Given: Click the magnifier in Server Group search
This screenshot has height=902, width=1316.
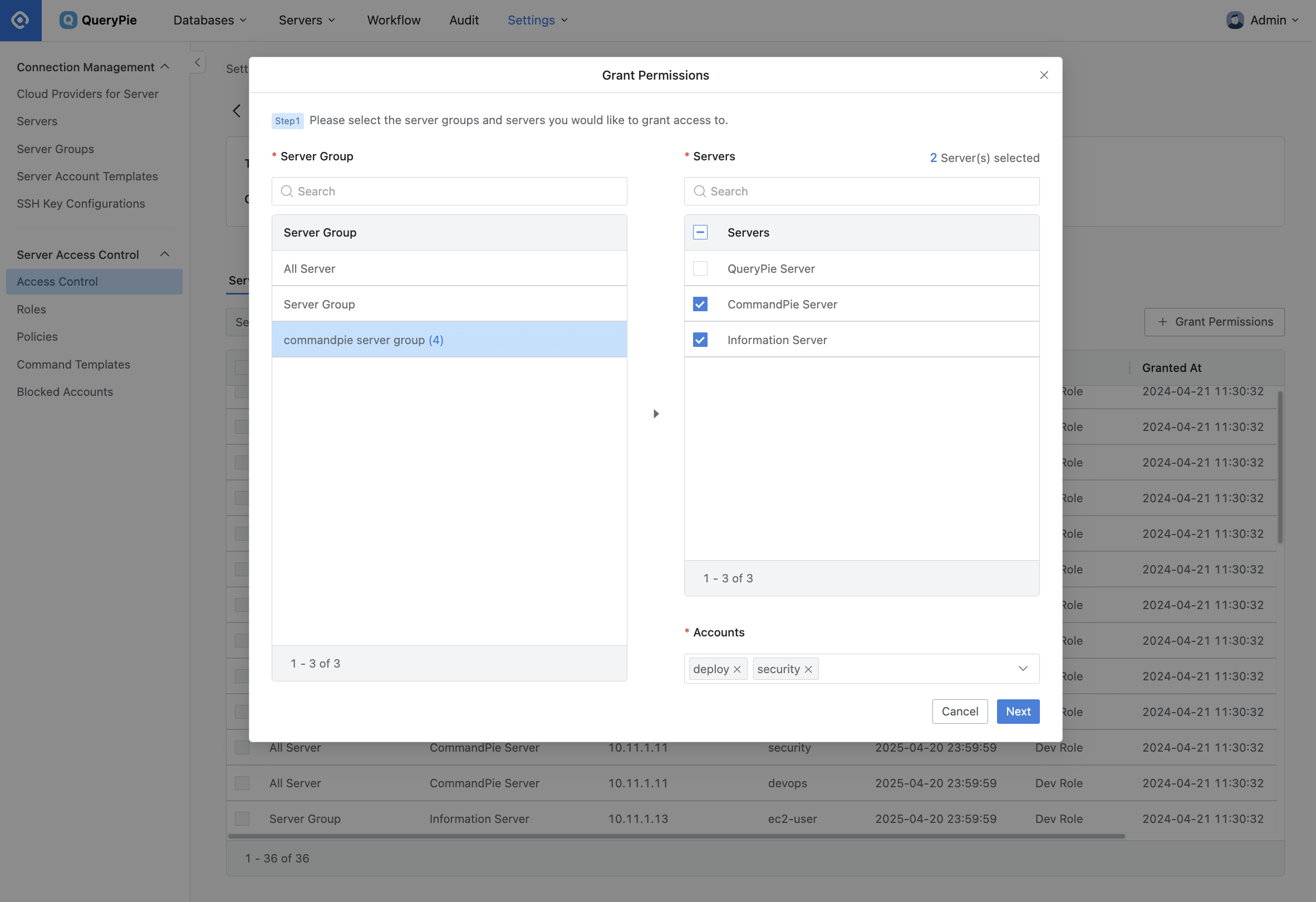Looking at the screenshot, I should tap(287, 192).
